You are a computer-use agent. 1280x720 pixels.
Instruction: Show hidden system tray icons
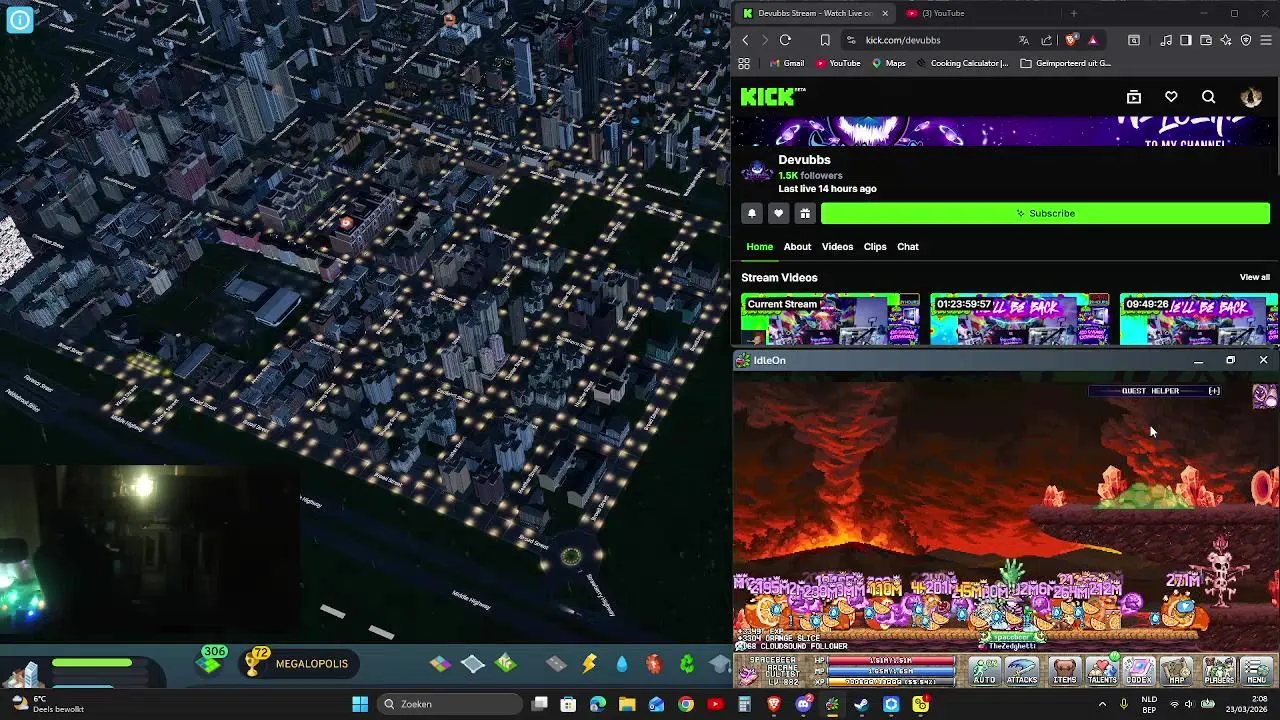point(1103,704)
